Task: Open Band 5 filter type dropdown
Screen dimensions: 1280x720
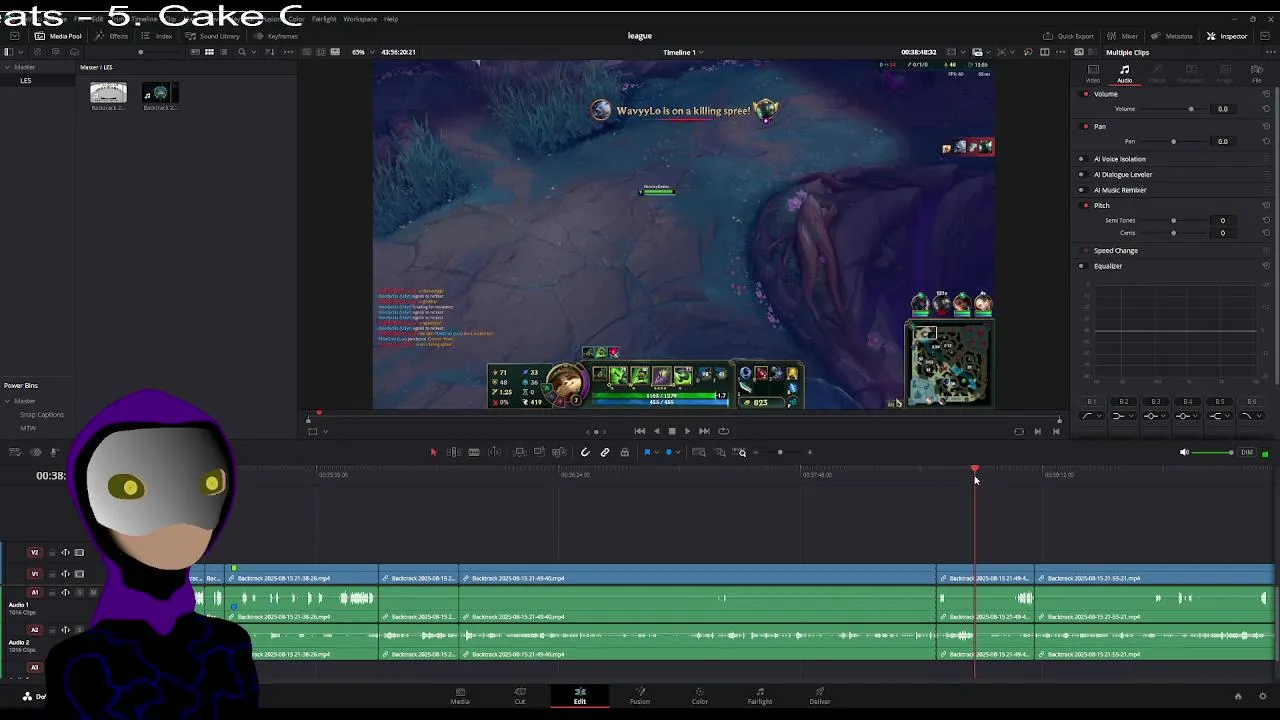Action: (x=1219, y=416)
